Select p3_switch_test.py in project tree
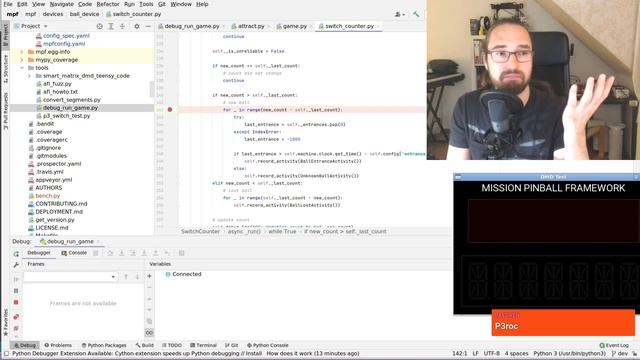Screen dimensions: 640x360 pyautogui.click(x=67, y=116)
